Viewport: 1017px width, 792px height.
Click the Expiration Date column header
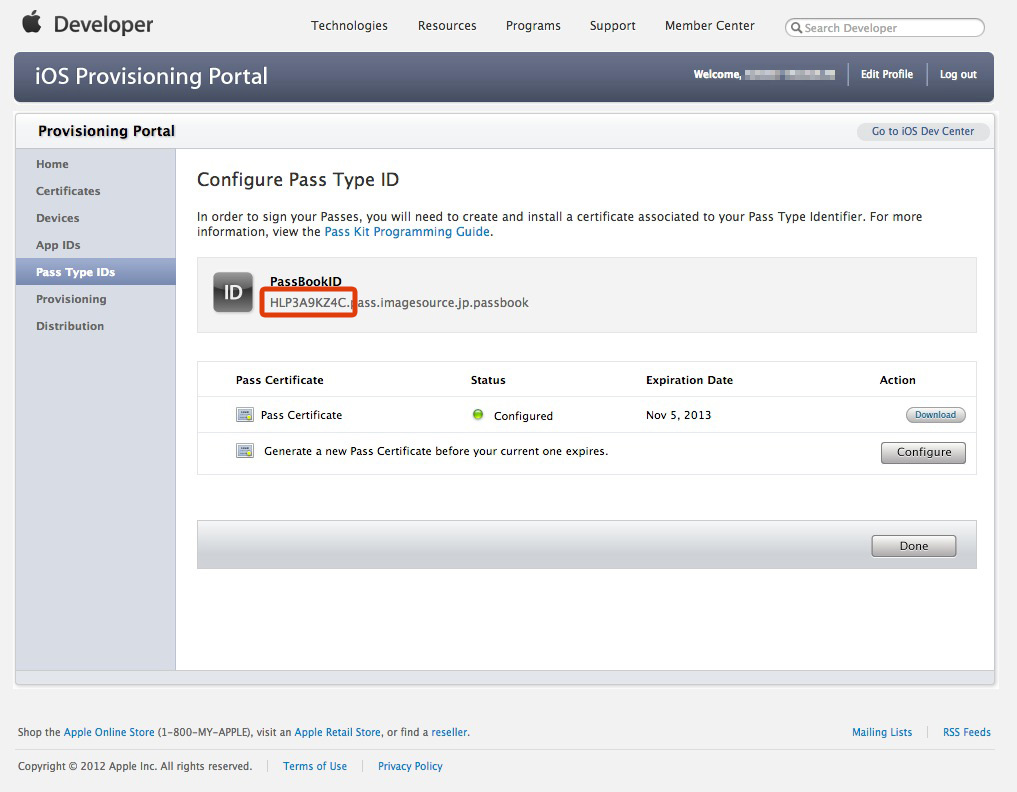pos(689,380)
